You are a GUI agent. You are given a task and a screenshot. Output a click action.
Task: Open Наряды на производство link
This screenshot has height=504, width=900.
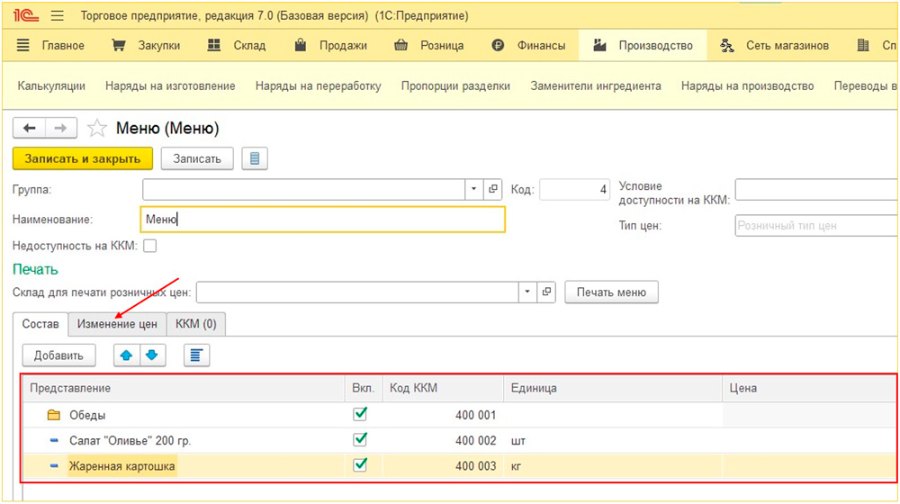coord(747,86)
